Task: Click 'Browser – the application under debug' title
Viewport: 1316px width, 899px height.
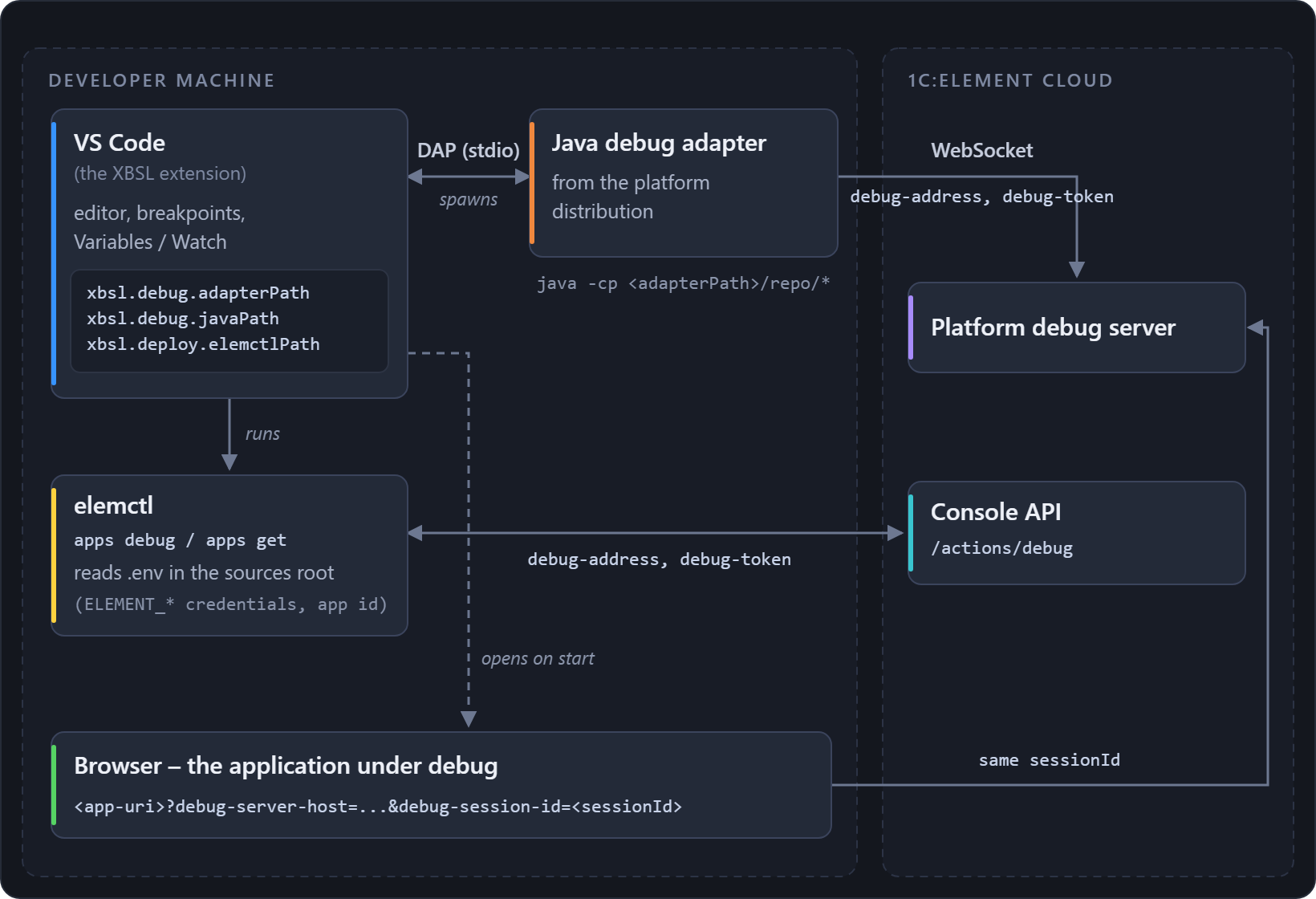Action: 286,766
